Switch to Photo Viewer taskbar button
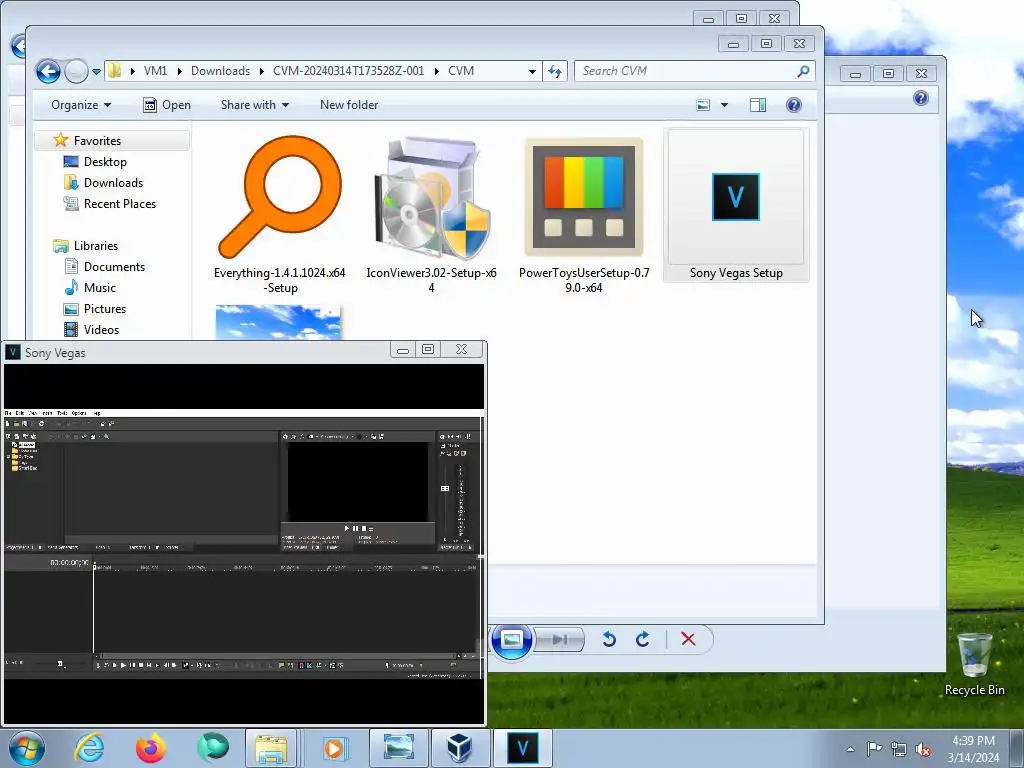 point(398,748)
